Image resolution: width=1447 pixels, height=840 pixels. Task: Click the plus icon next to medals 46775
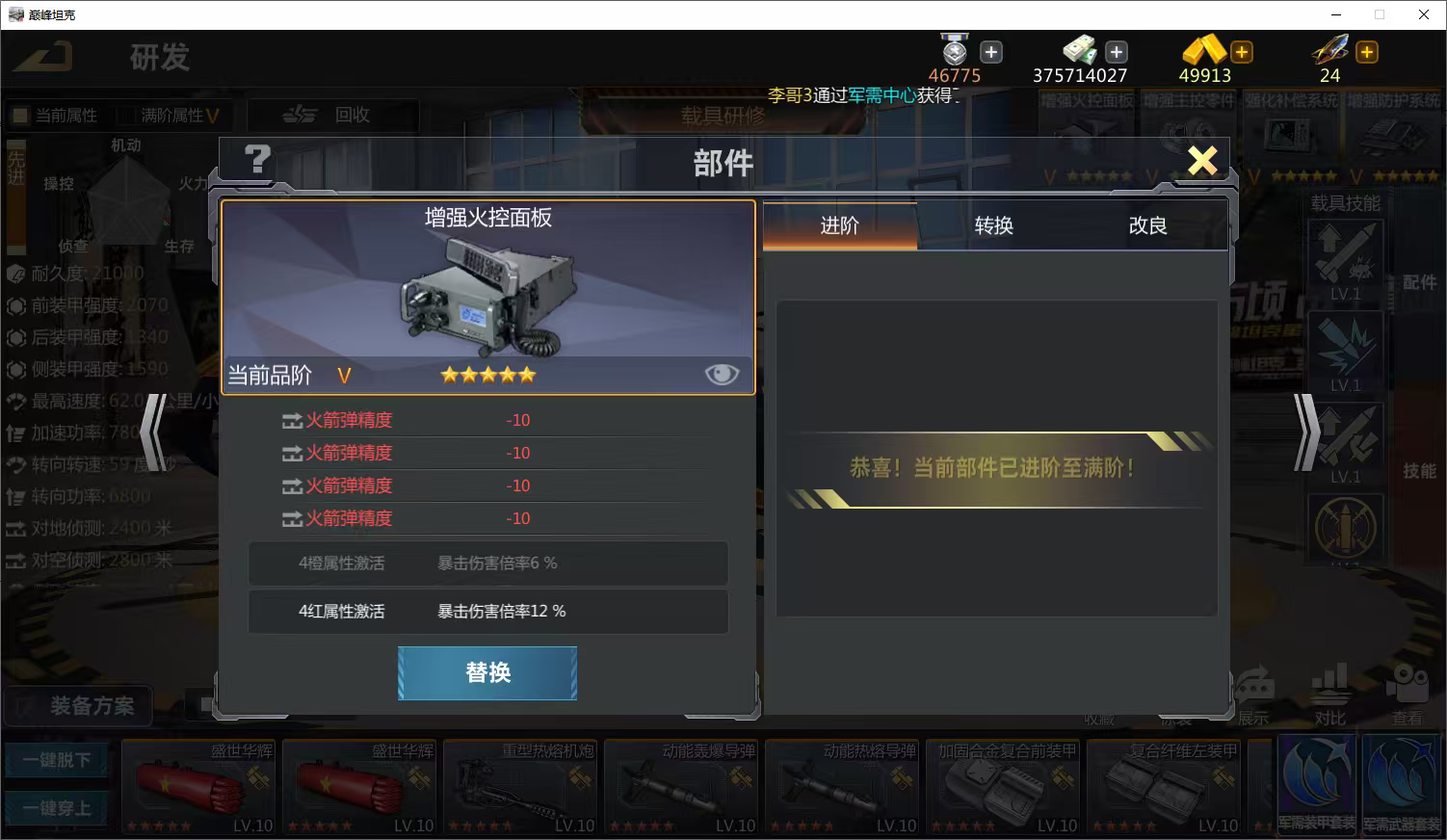[991, 52]
